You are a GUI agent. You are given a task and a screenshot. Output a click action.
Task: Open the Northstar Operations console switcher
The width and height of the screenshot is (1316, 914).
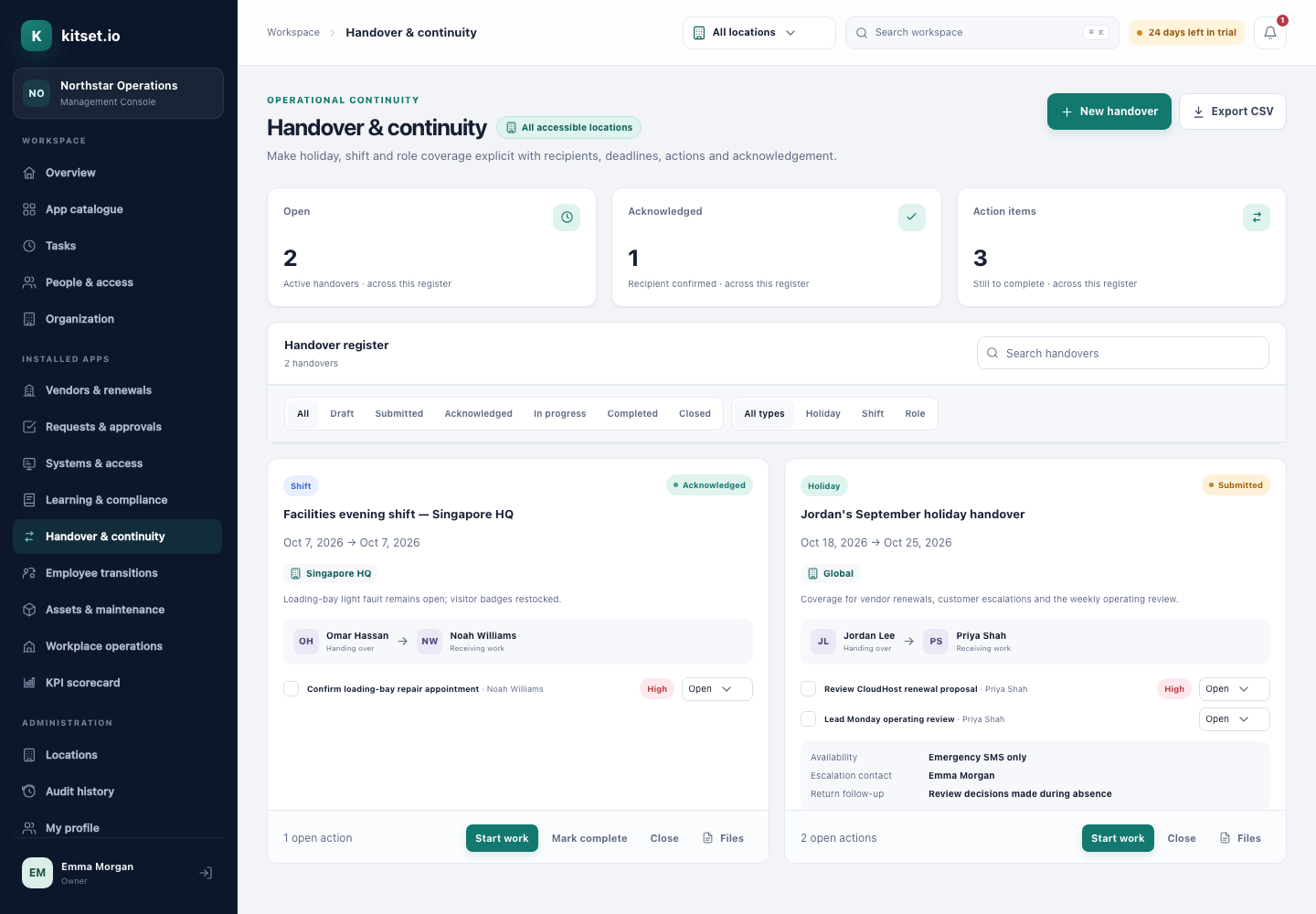tap(118, 93)
